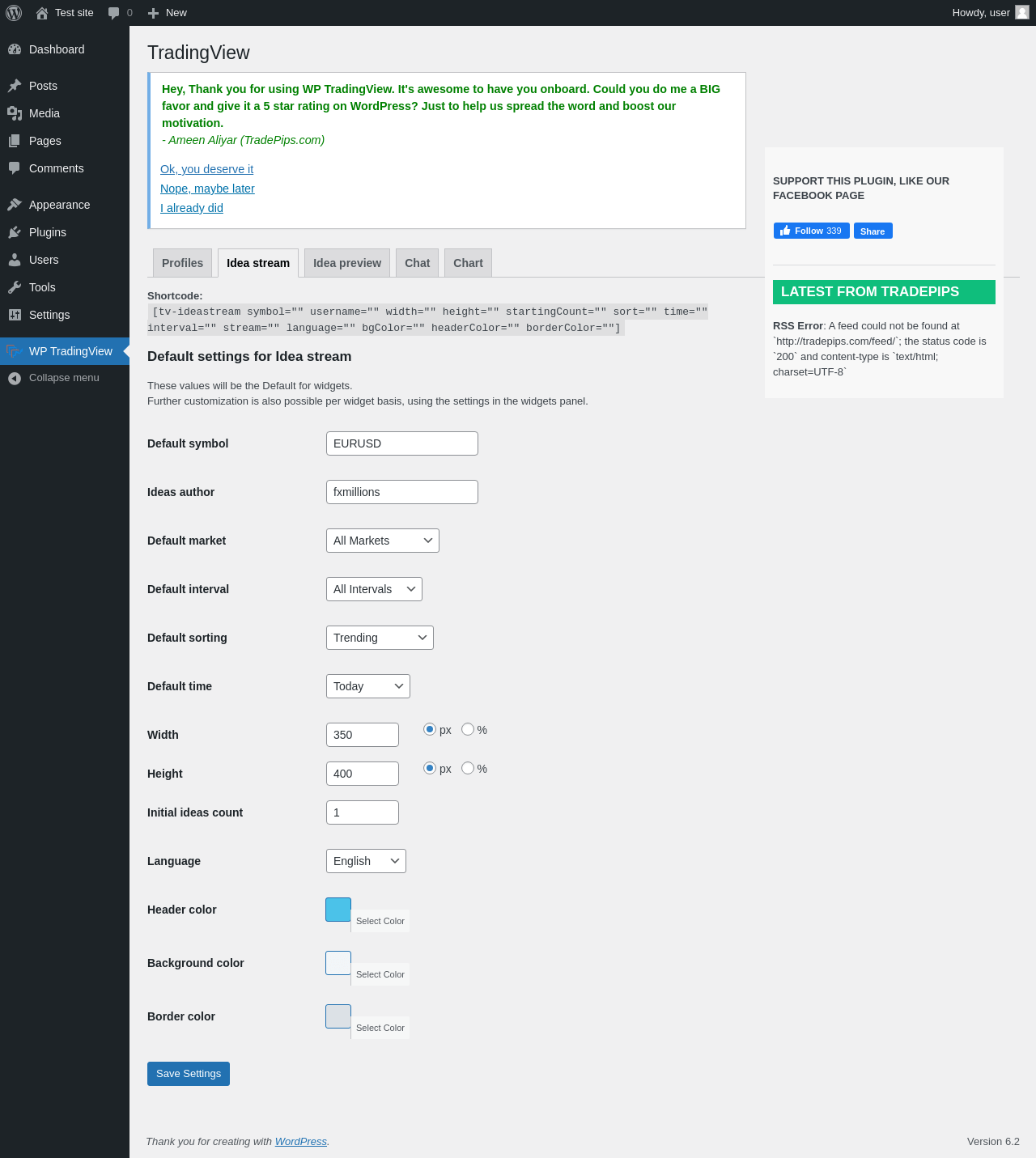
Task: Select px unit for Height
Action: coord(430,768)
